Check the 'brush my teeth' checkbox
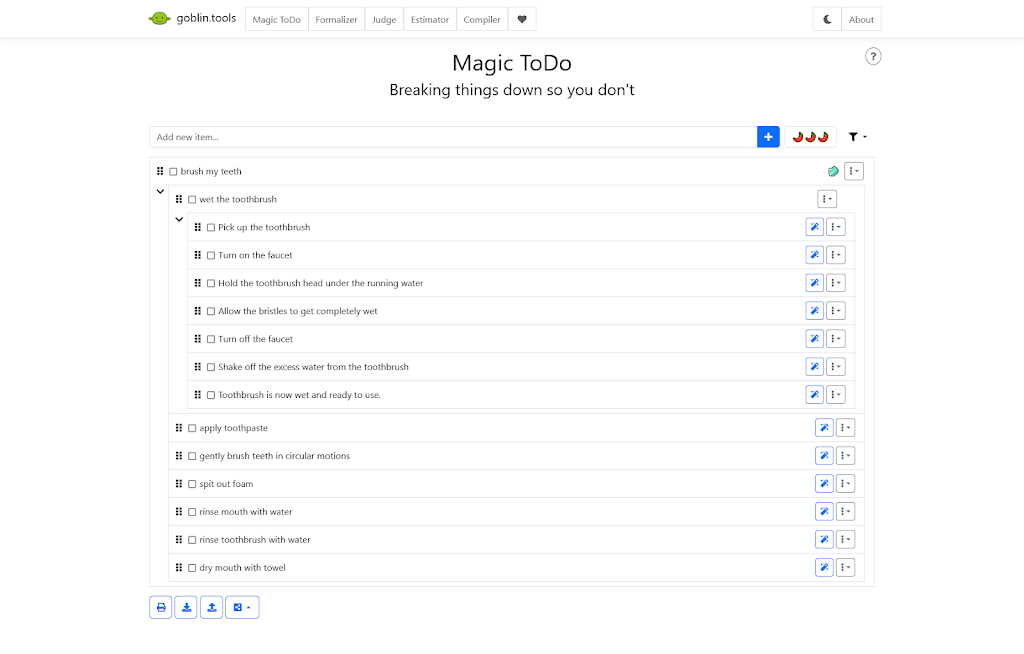The width and height of the screenshot is (1024, 654). click(173, 172)
